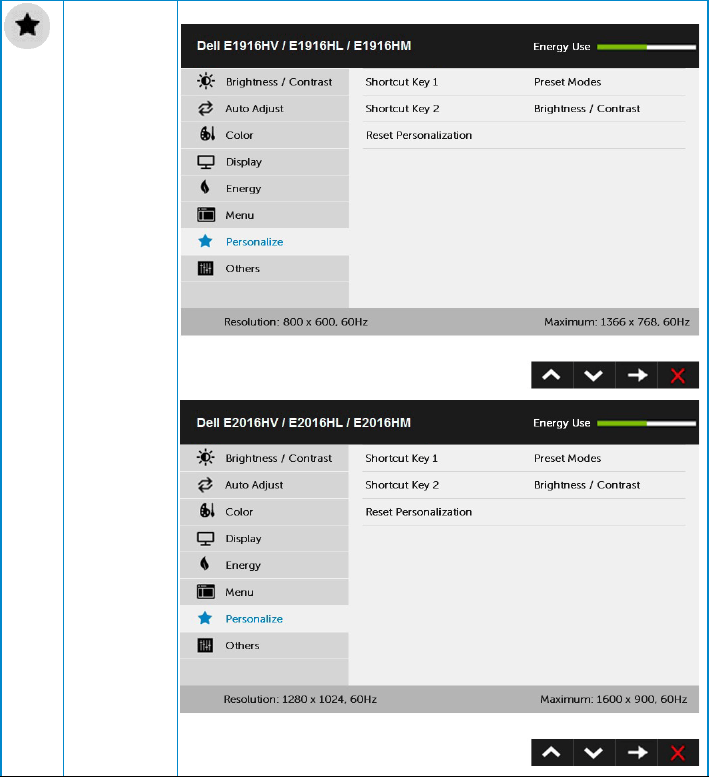Click the text 'Maximum: 1600 x 900, 60Hz'
The image size is (709, 777).
(x=613, y=699)
